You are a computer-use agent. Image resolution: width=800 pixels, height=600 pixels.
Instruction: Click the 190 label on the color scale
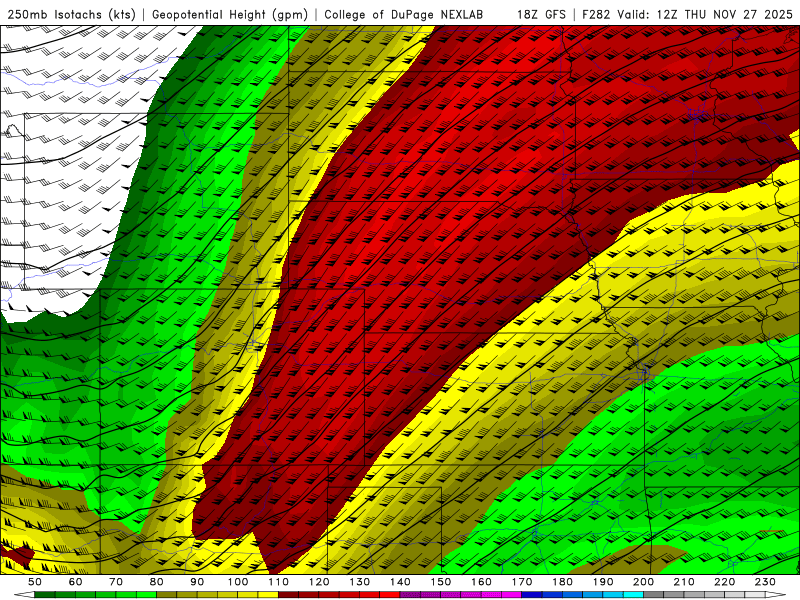[603, 582]
